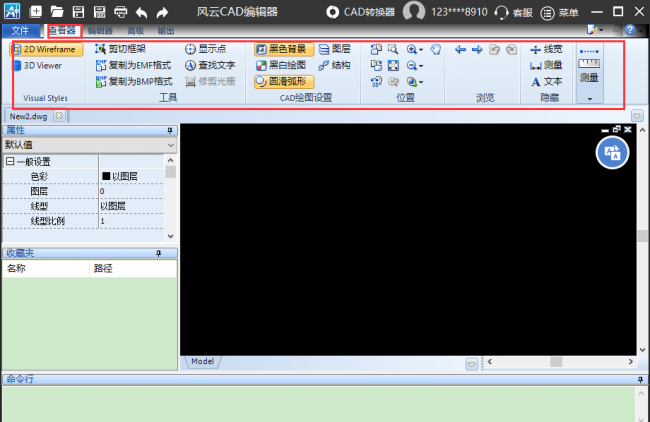Pin the 属性 panel
Screen dimensions: 650x422
tap(170, 131)
